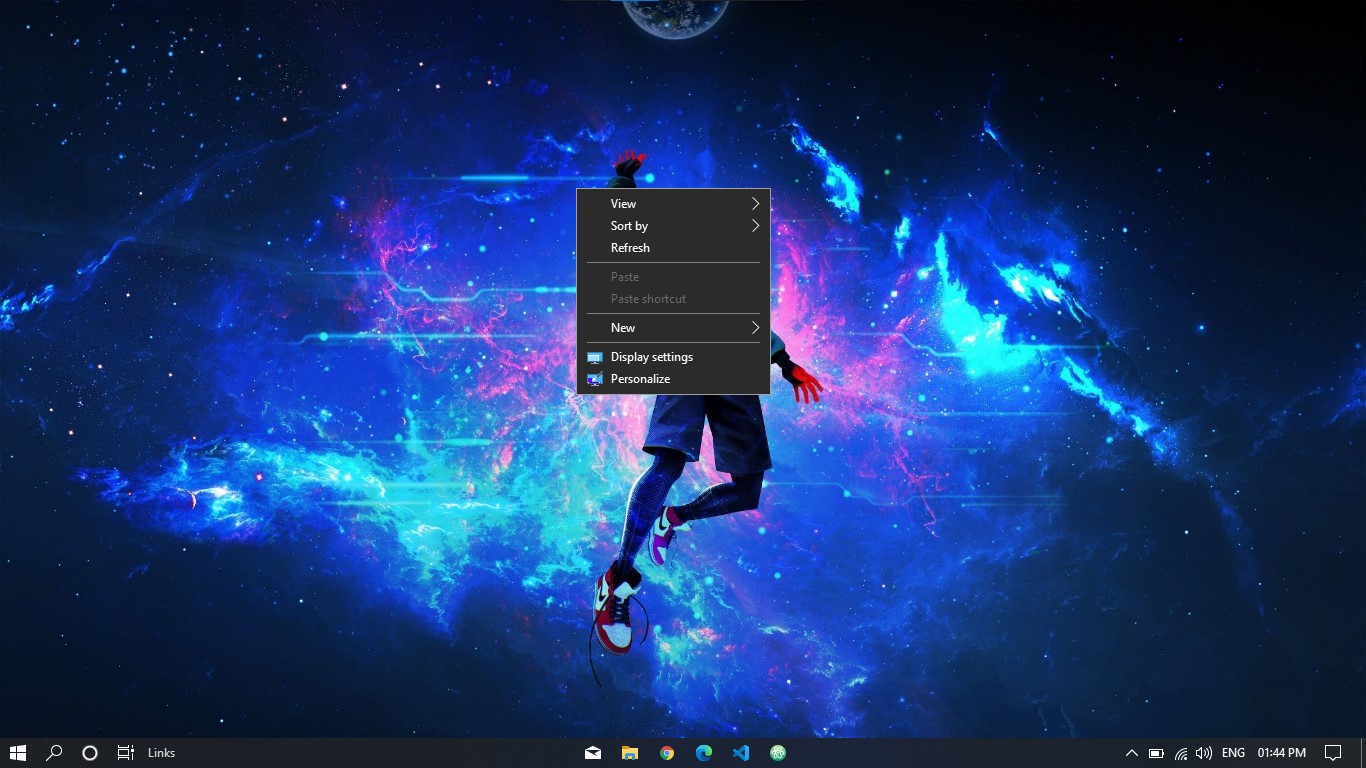Screen dimensions: 1366x768
Task: Open the Mail app from taskbar
Action: coord(593,753)
